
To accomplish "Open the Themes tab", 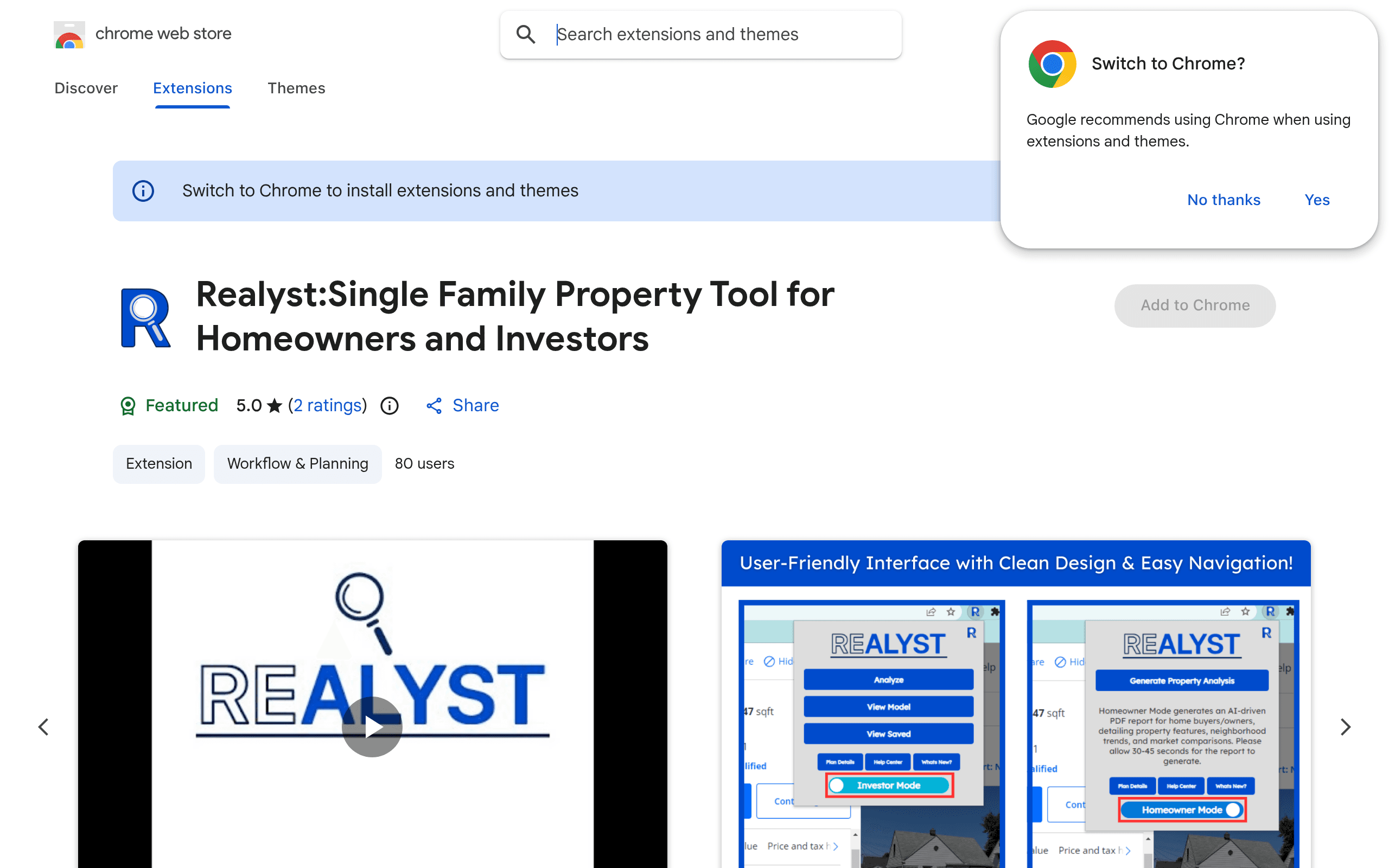I will pyautogui.click(x=296, y=88).
